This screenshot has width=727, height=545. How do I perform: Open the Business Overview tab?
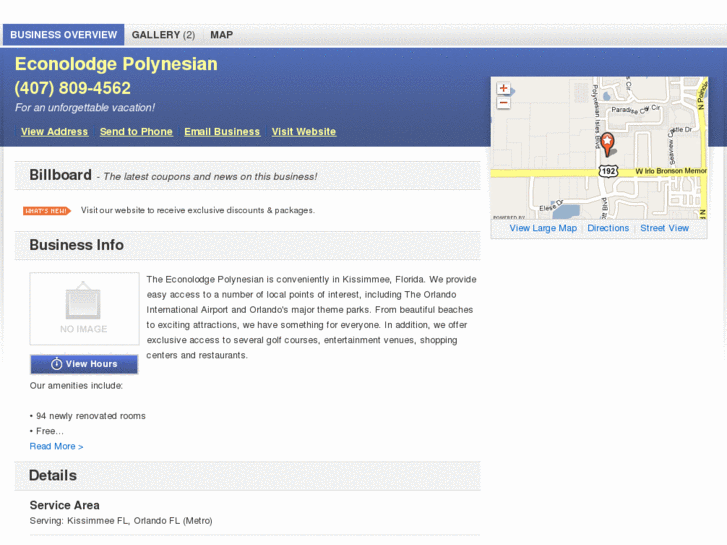point(64,35)
